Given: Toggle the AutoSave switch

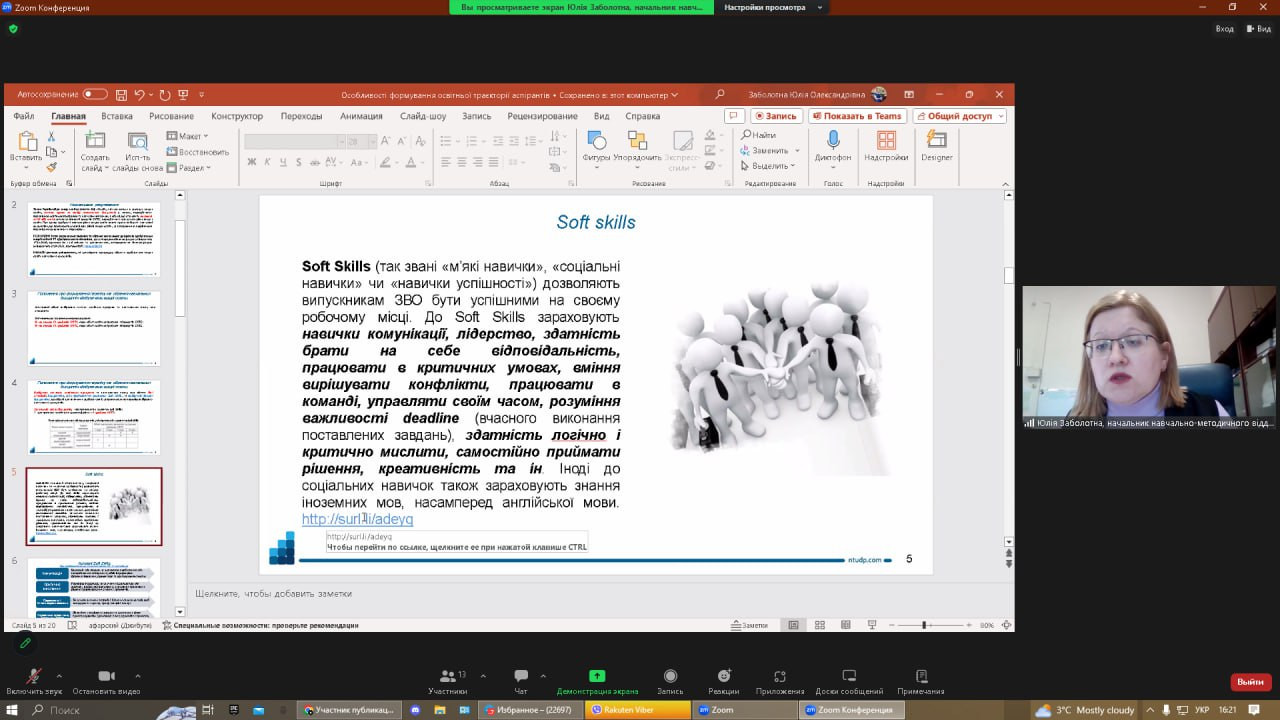Looking at the screenshot, I should [95, 94].
